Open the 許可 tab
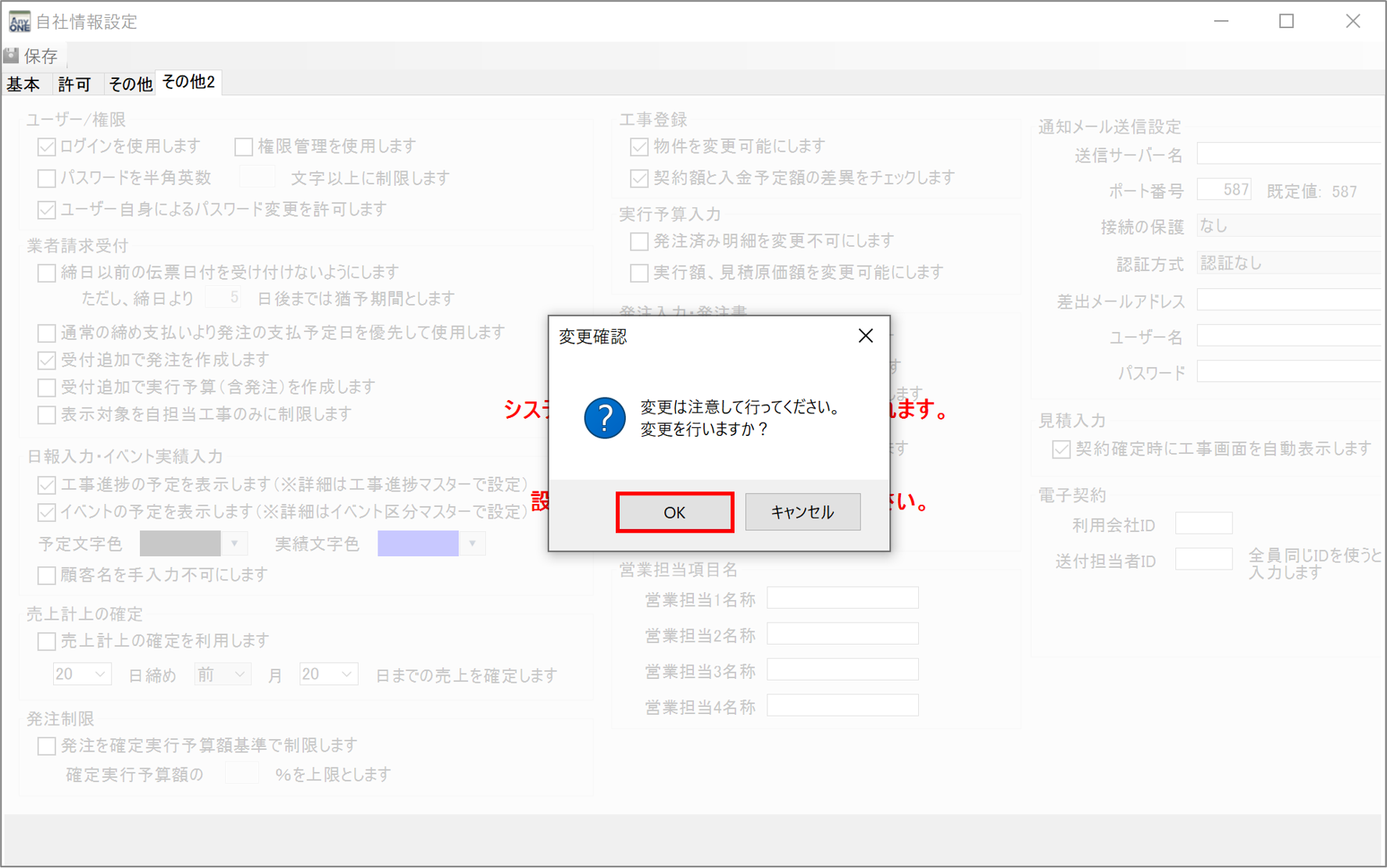The height and width of the screenshot is (868, 1387). [74, 84]
